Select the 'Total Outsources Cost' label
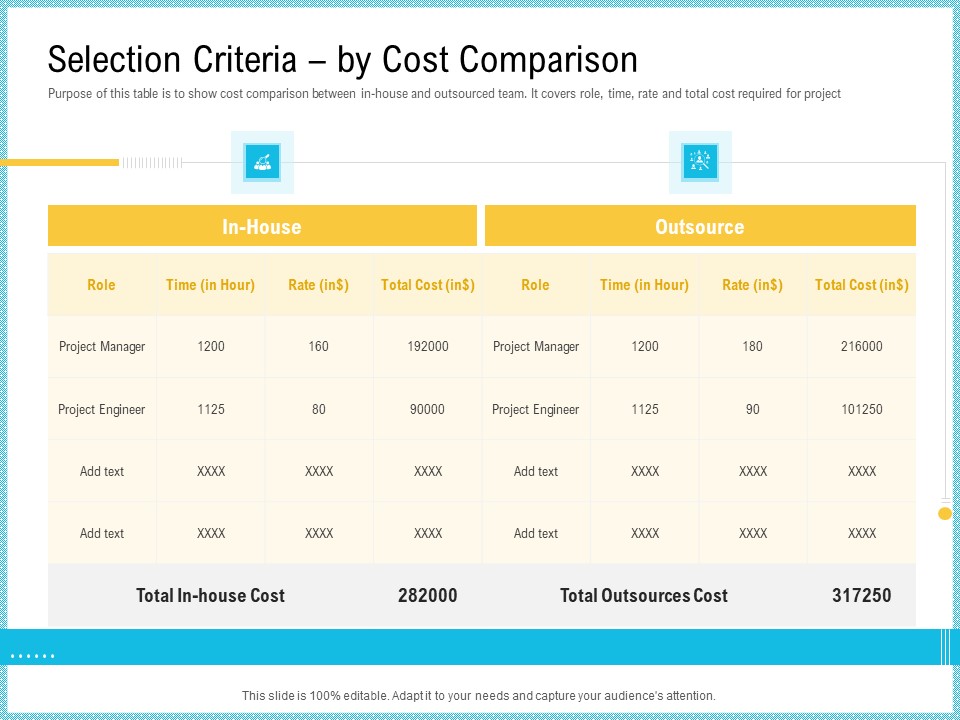The height and width of the screenshot is (720, 960). point(644,596)
